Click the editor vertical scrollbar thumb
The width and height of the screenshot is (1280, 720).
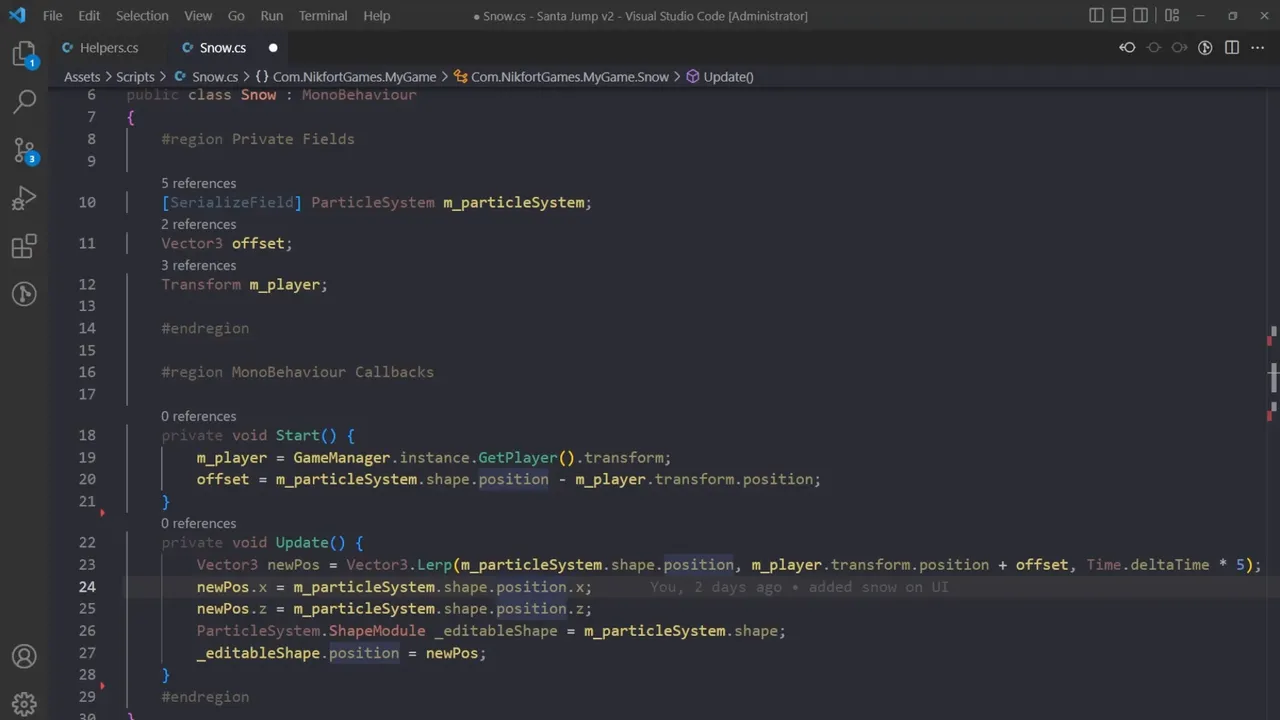tap(1274, 377)
